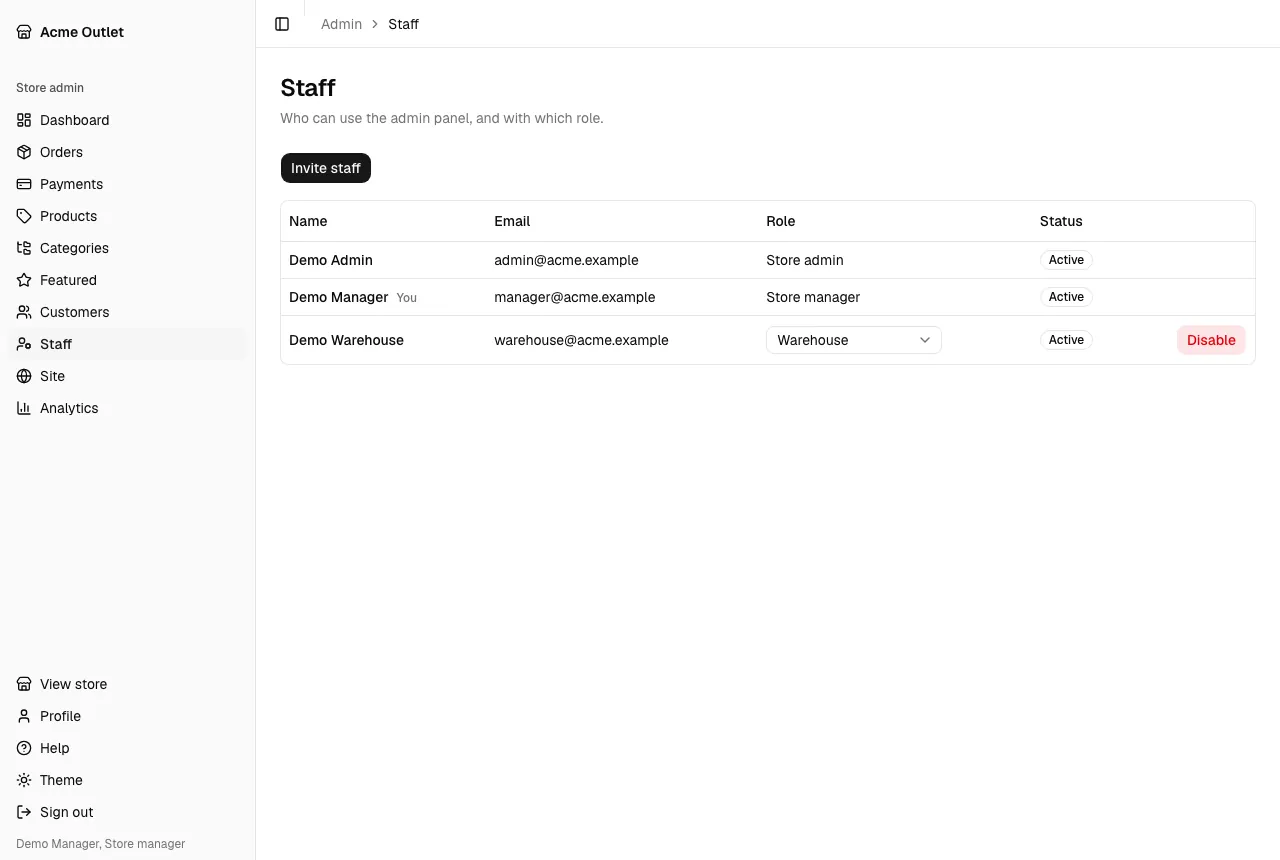Follow the Admin breadcrumb link
Image resolution: width=1280 pixels, height=860 pixels.
click(x=341, y=24)
